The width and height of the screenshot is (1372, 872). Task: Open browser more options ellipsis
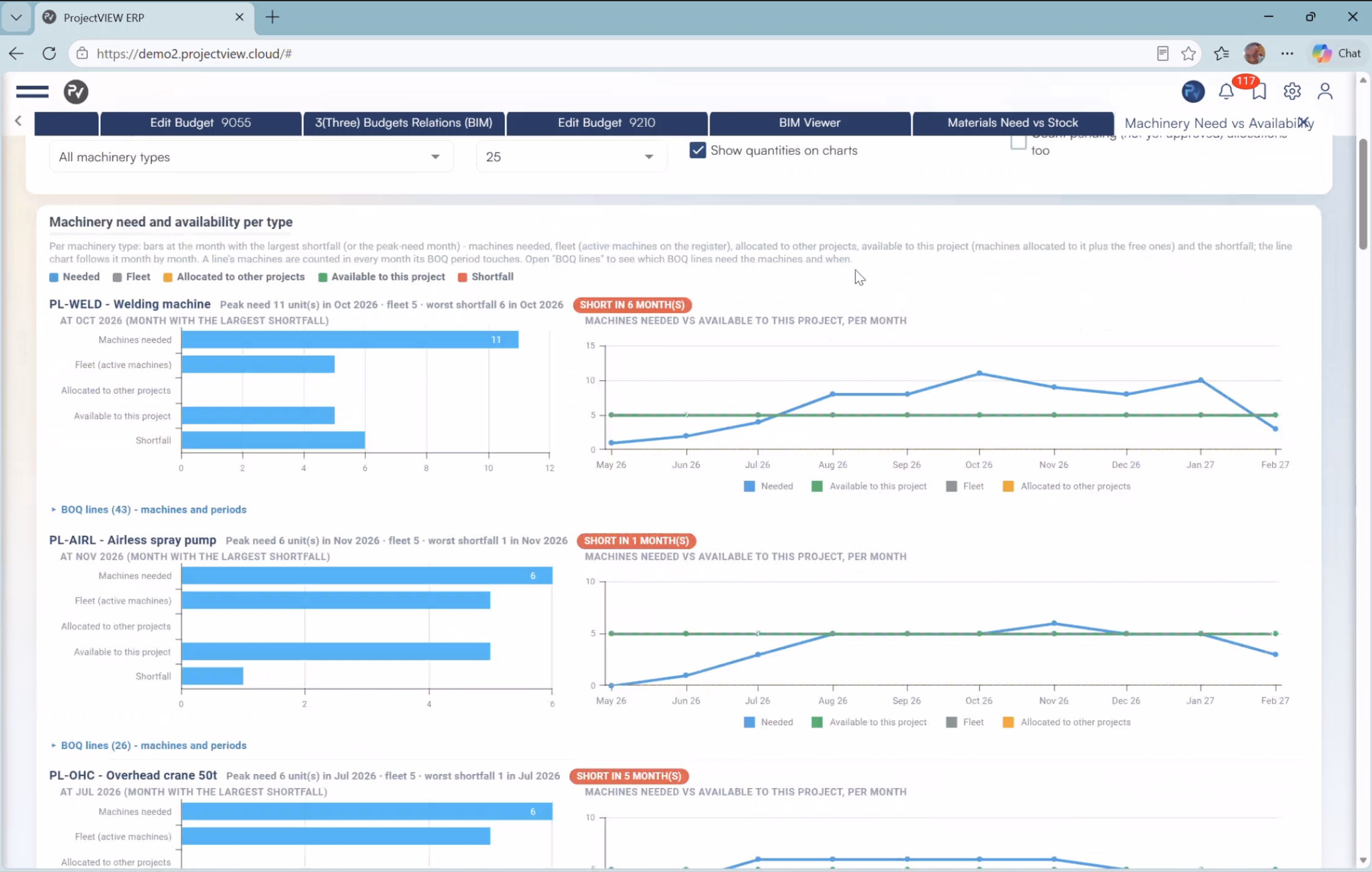coord(1287,54)
